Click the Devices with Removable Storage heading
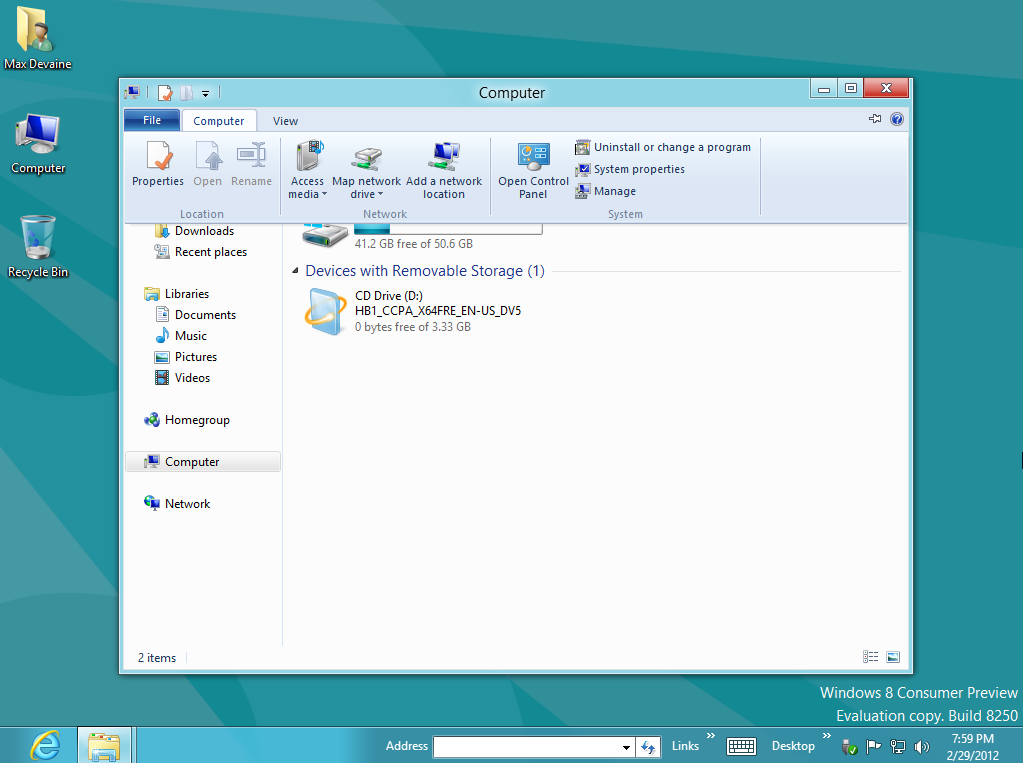This screenshot has width=1023, height=763. point(425,271)
